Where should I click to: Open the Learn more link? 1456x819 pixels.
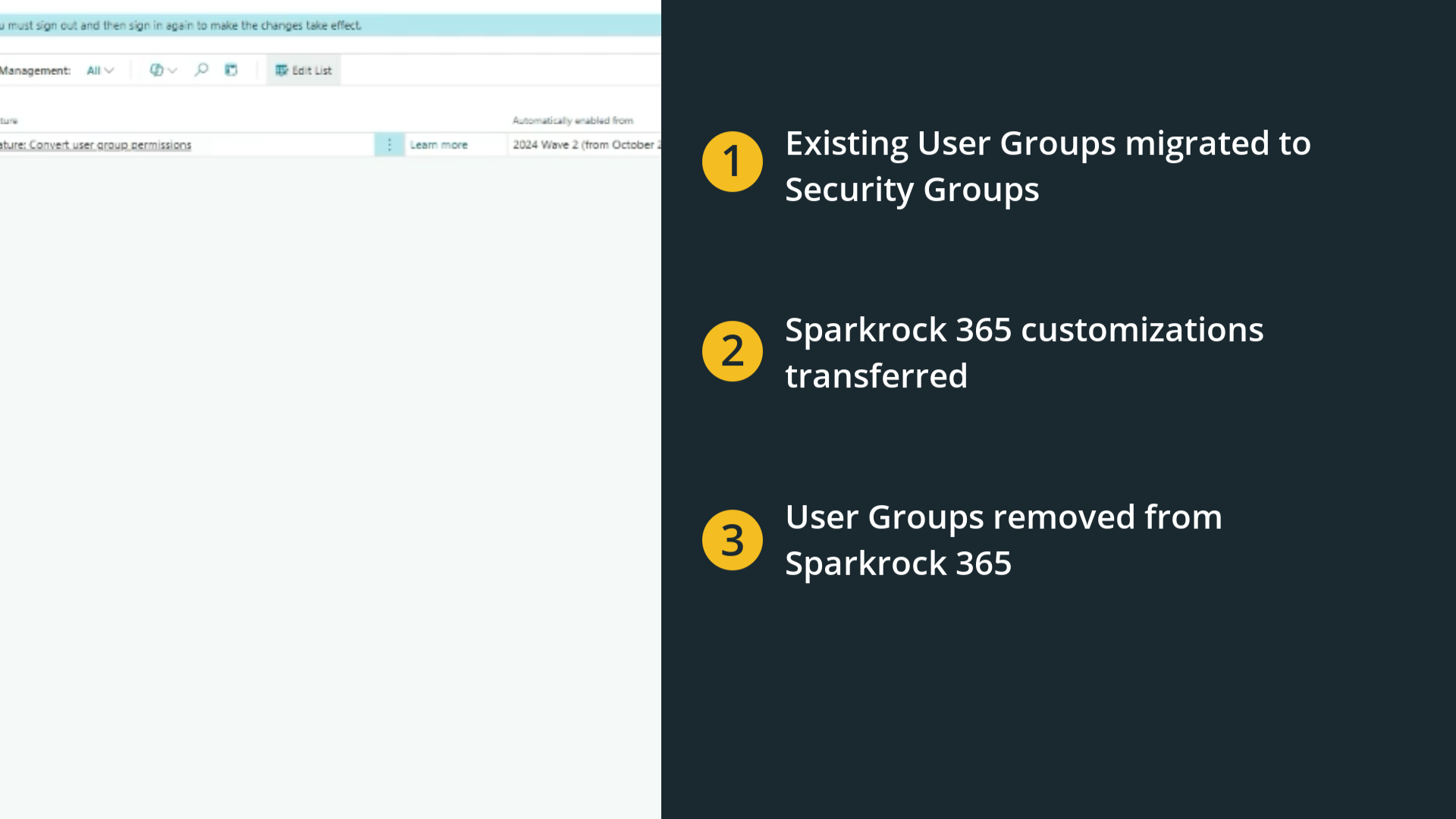[x=438, y=145]
